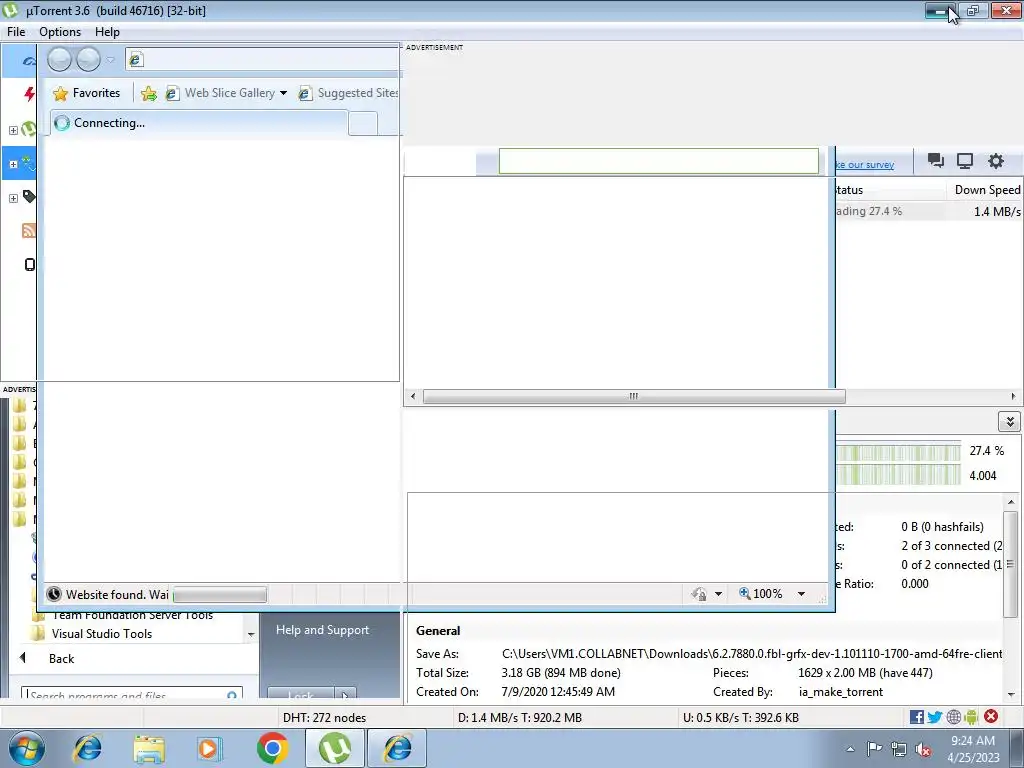
Task: Select the RSS Feeds sidebar icon
Action: click(29, 230)
